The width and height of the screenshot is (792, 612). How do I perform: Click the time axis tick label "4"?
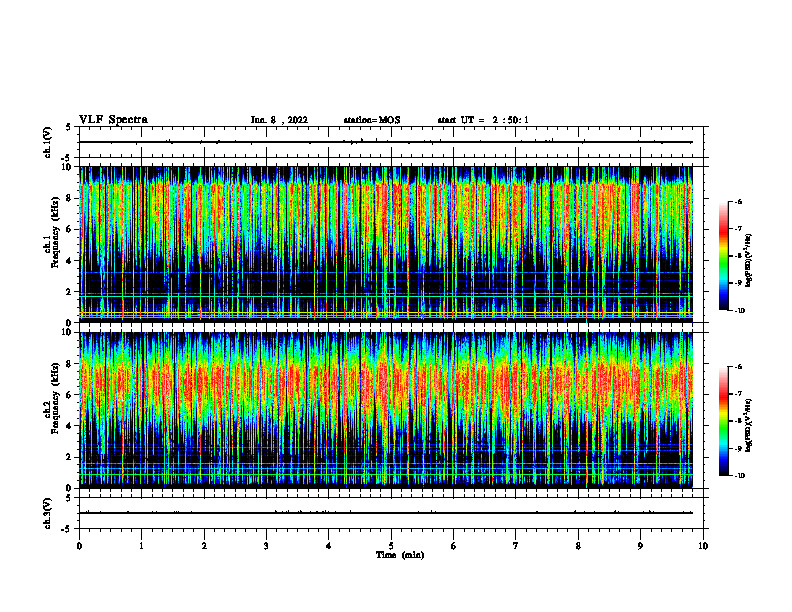[x=329, y=546]
